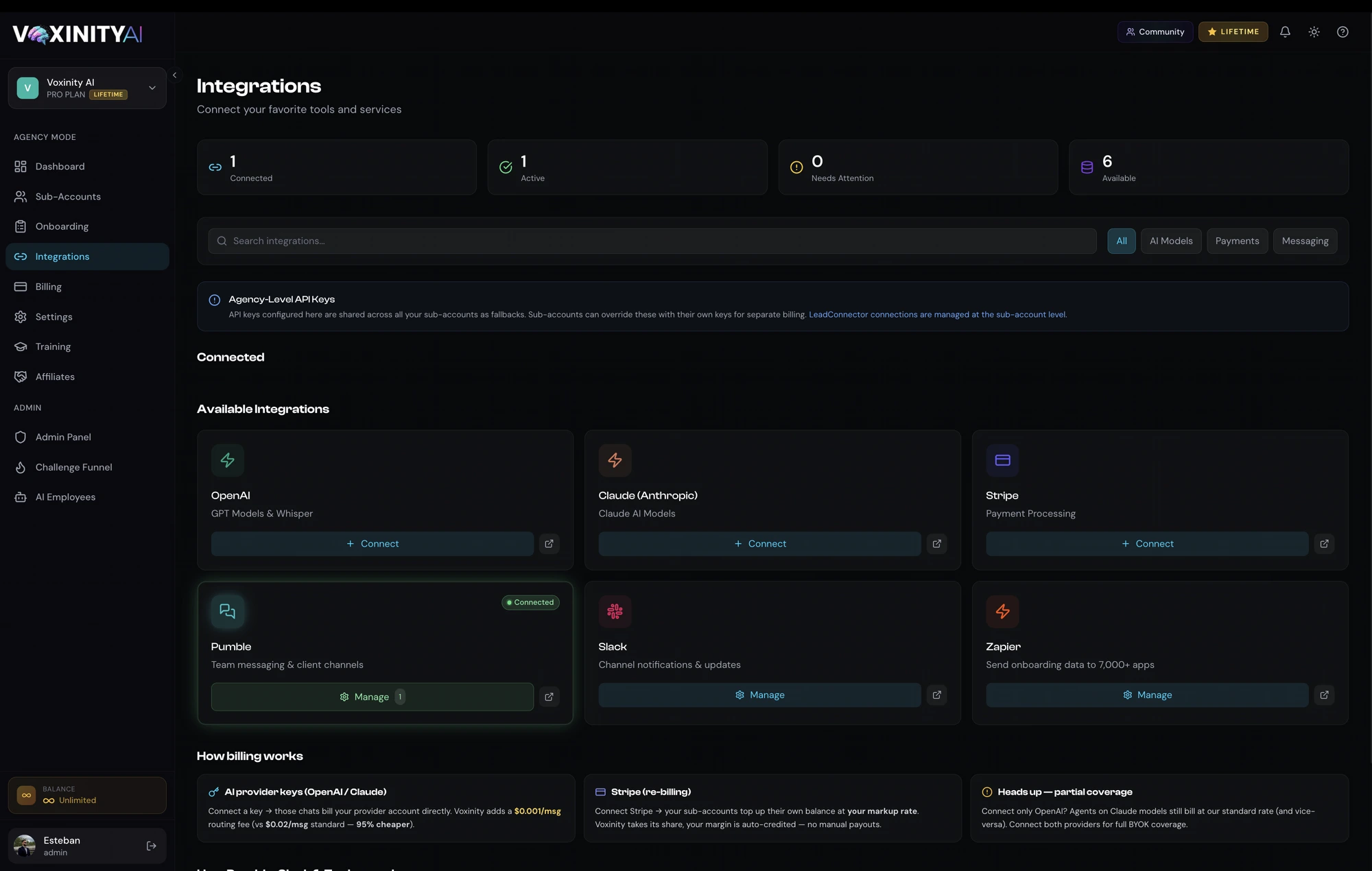Open Pumble external link icon
Screen dimensions: 1372x871
[x=549, y=697]
